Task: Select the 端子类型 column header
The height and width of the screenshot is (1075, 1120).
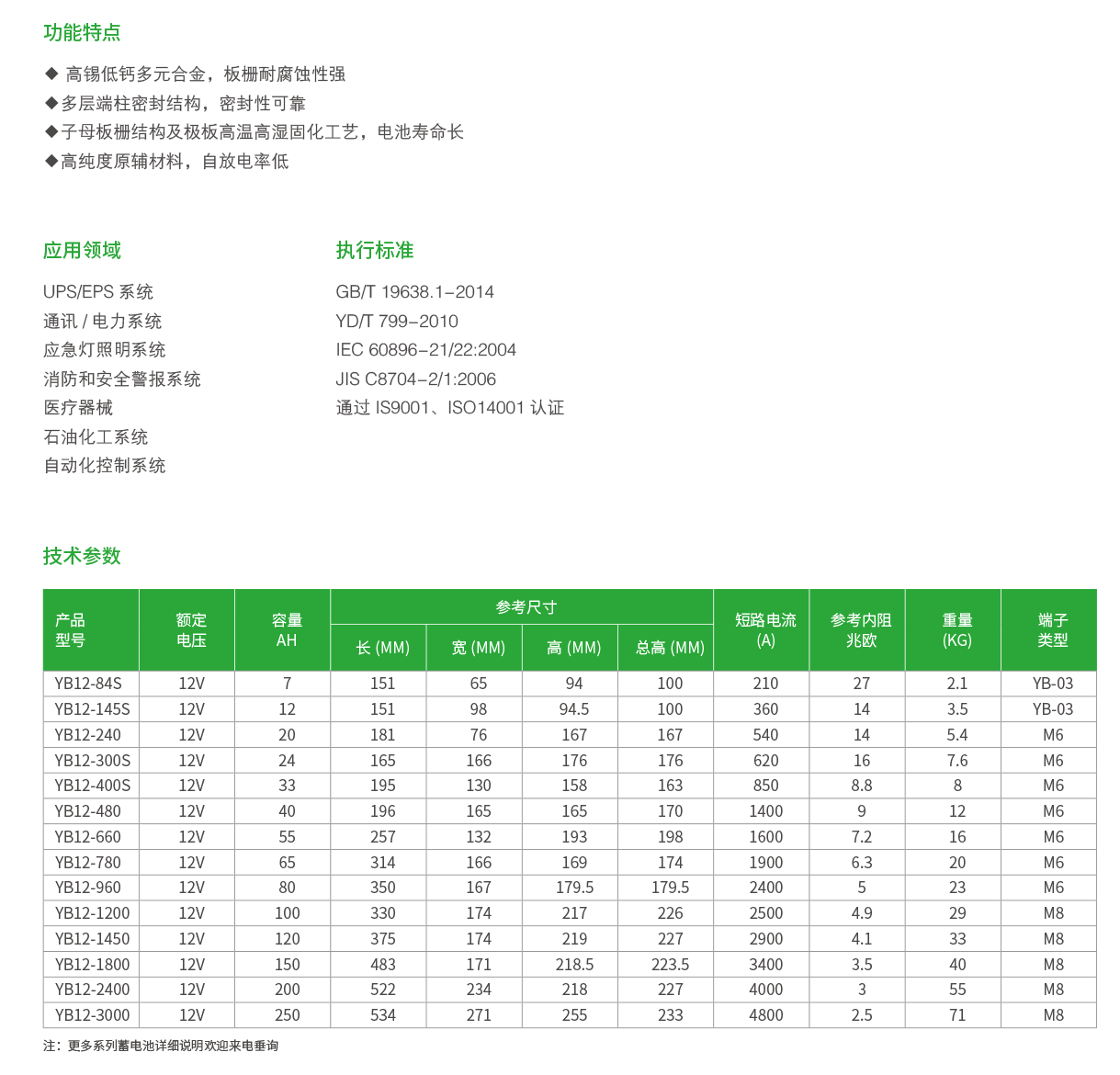Action: coord(1052,630)
